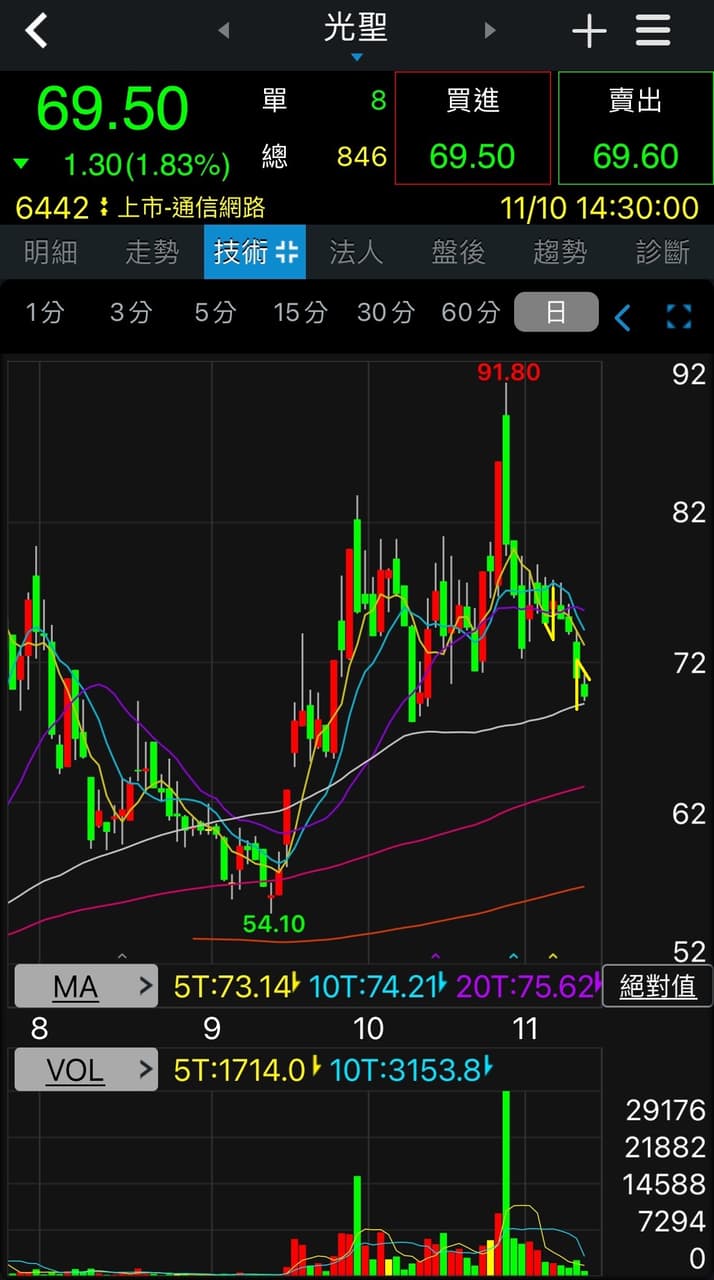Screen dimensions: 714x1280
Task: Select the 技術 tab
Action: click(255, 252)
